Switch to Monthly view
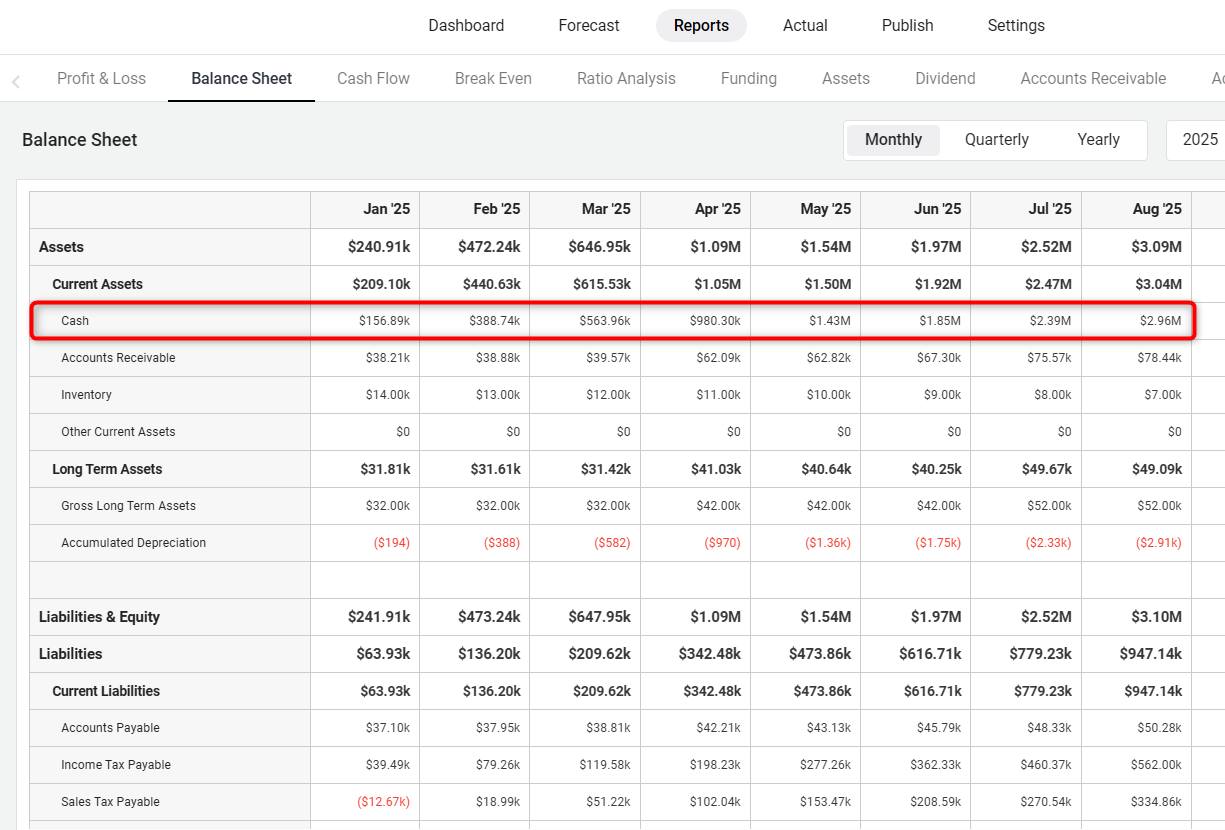Viewport: 1225px width, 830px height. (x=893, y=140)
